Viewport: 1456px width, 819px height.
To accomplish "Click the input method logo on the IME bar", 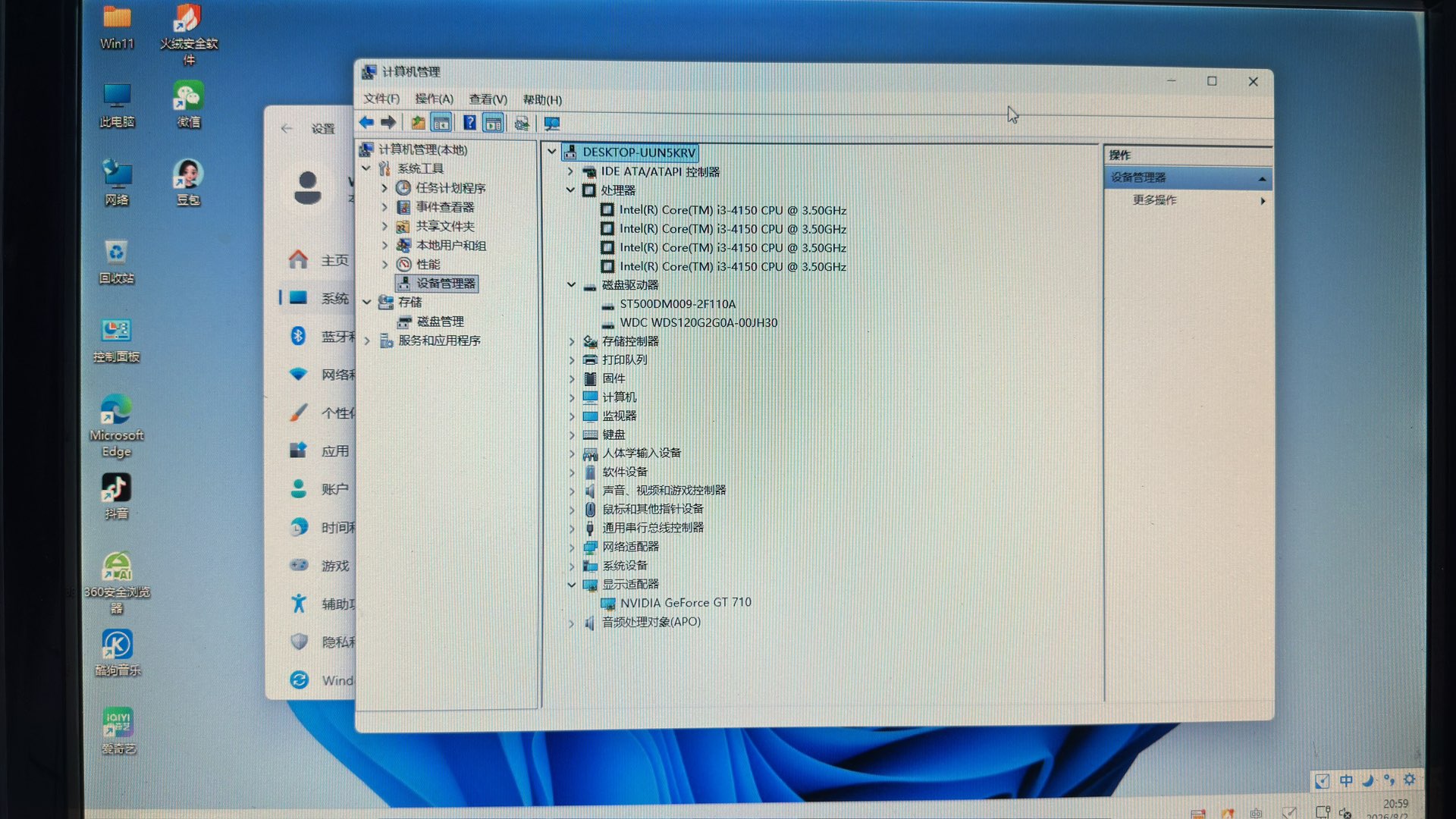I will pos(1322,781).
